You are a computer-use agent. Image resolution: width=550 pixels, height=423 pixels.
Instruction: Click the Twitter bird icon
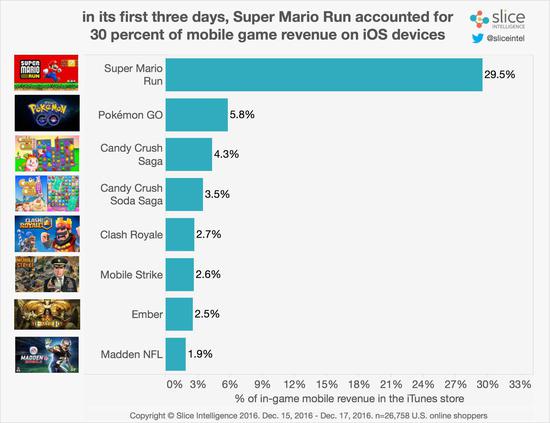tap(477, 38)
